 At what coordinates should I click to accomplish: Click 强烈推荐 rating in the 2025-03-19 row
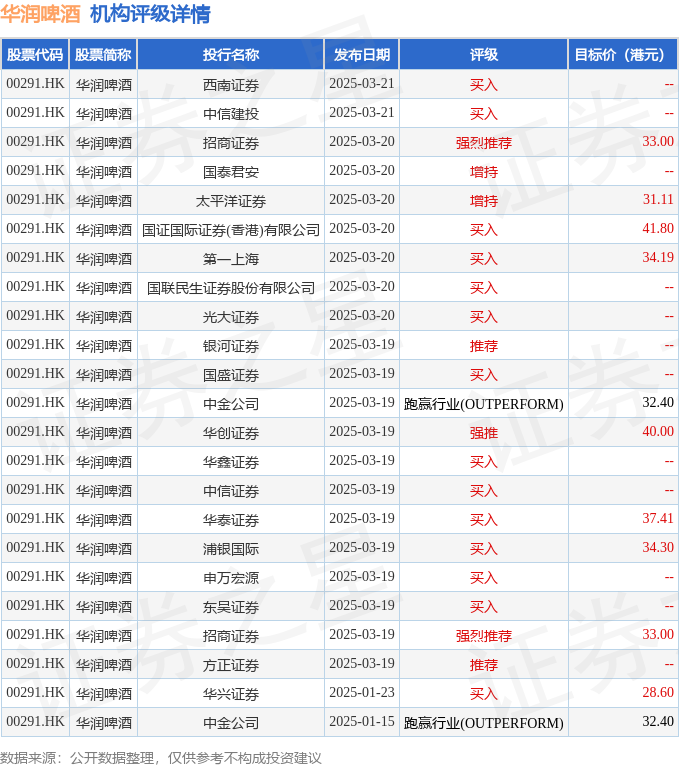[x=484, y=636]
